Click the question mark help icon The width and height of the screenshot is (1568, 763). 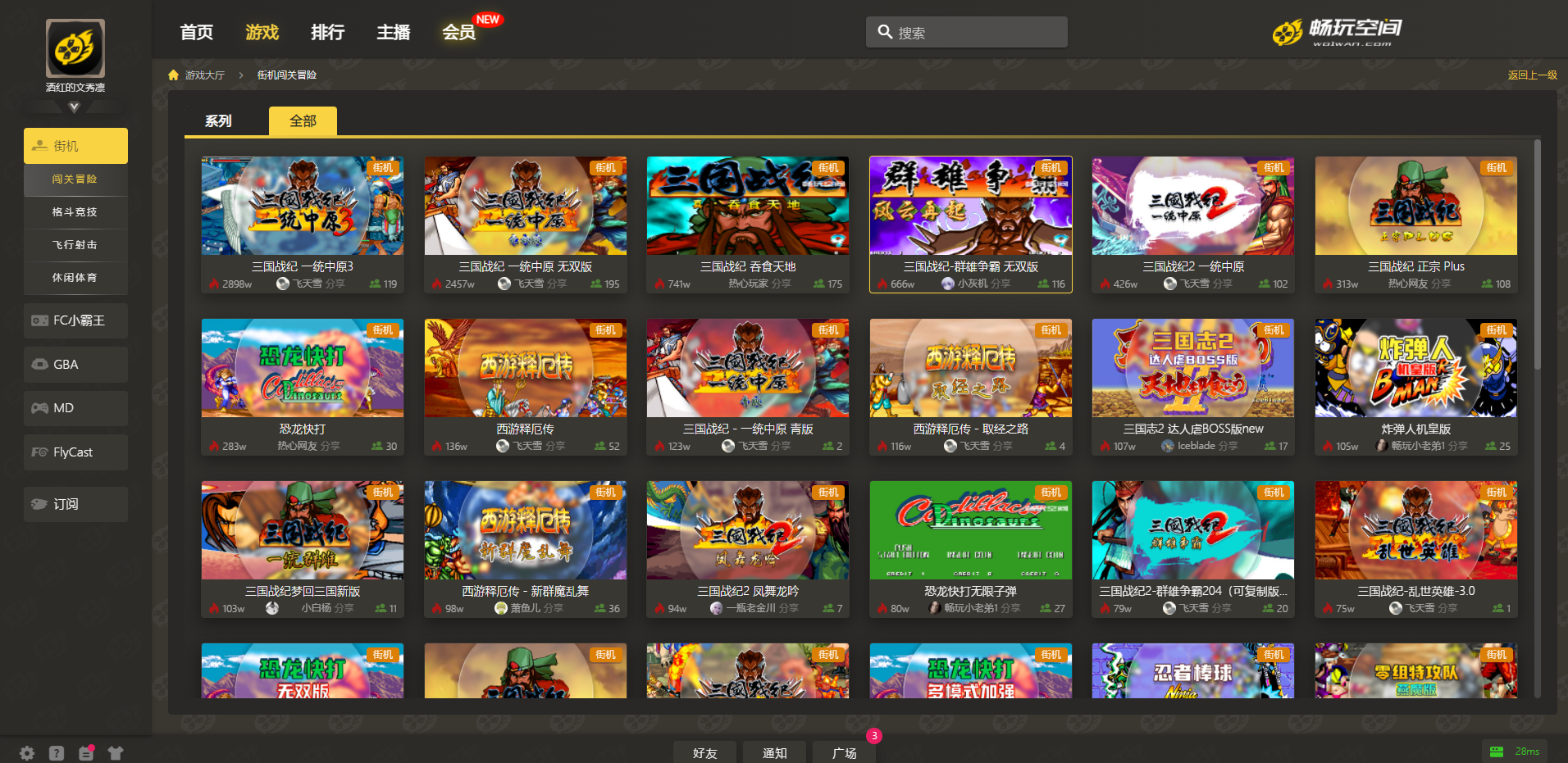[x=57, y=753]
